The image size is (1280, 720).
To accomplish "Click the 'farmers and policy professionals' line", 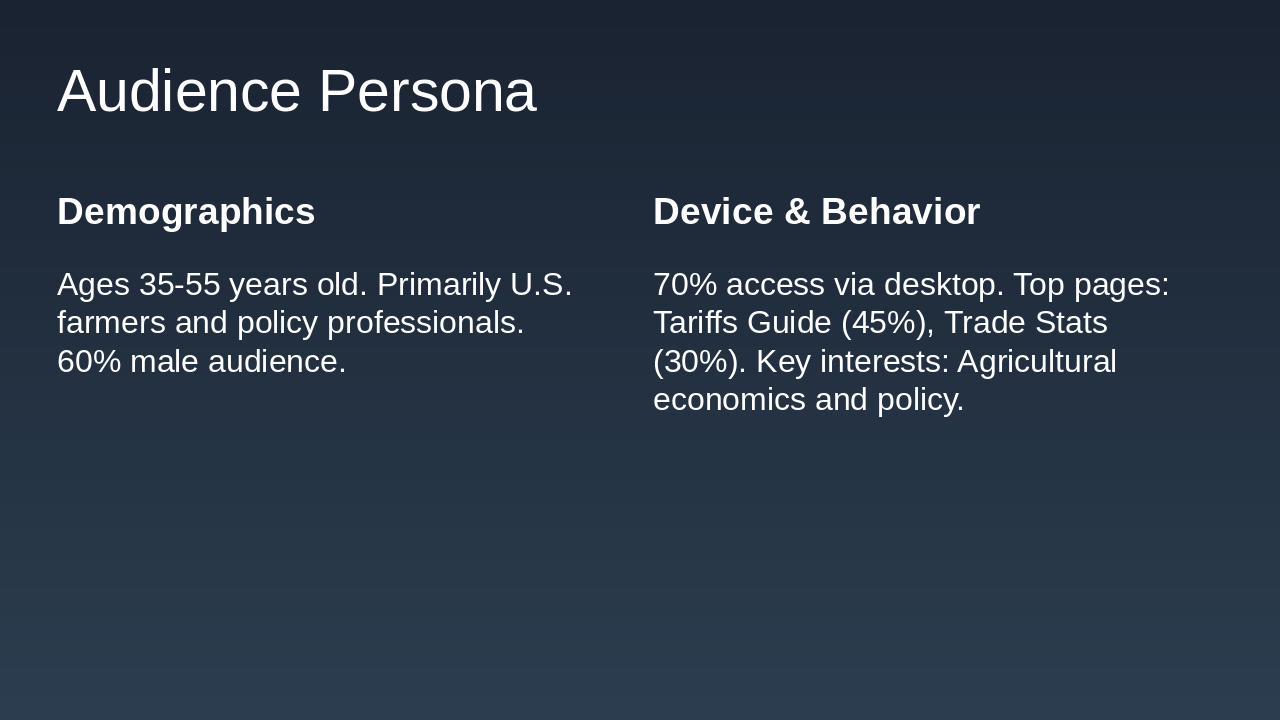I will tap(290, 323).
